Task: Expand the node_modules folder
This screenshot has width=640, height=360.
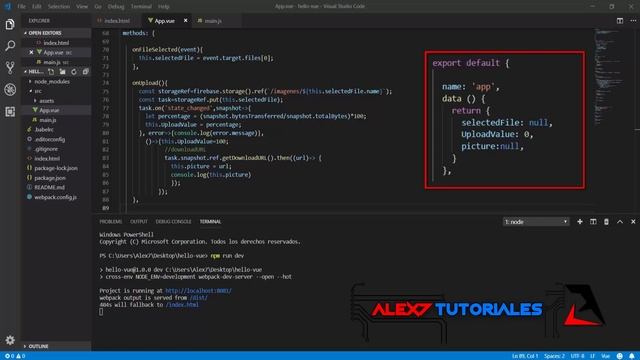Action: click(x=52, y=82)
